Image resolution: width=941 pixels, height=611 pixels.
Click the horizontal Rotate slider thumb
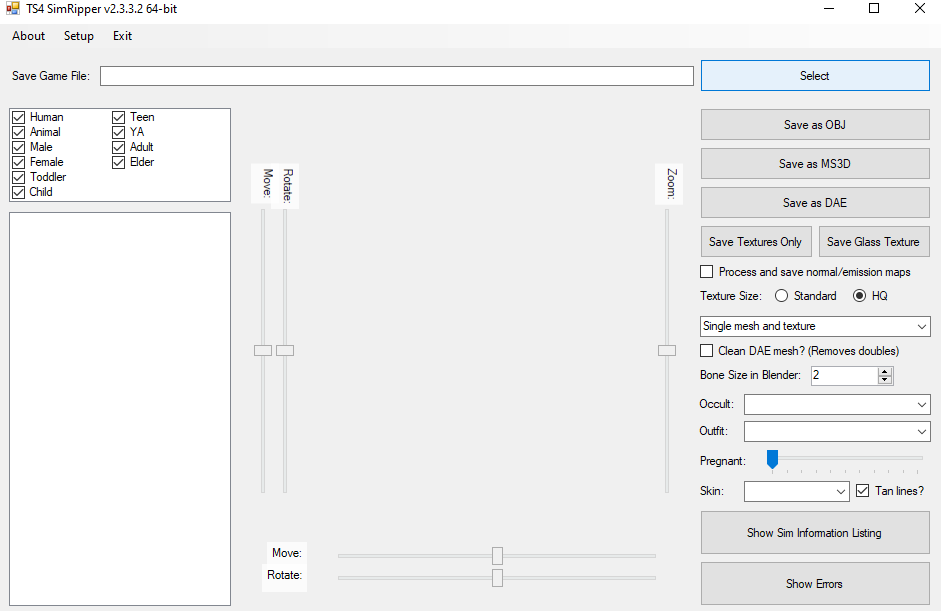(x=498, y=578)
